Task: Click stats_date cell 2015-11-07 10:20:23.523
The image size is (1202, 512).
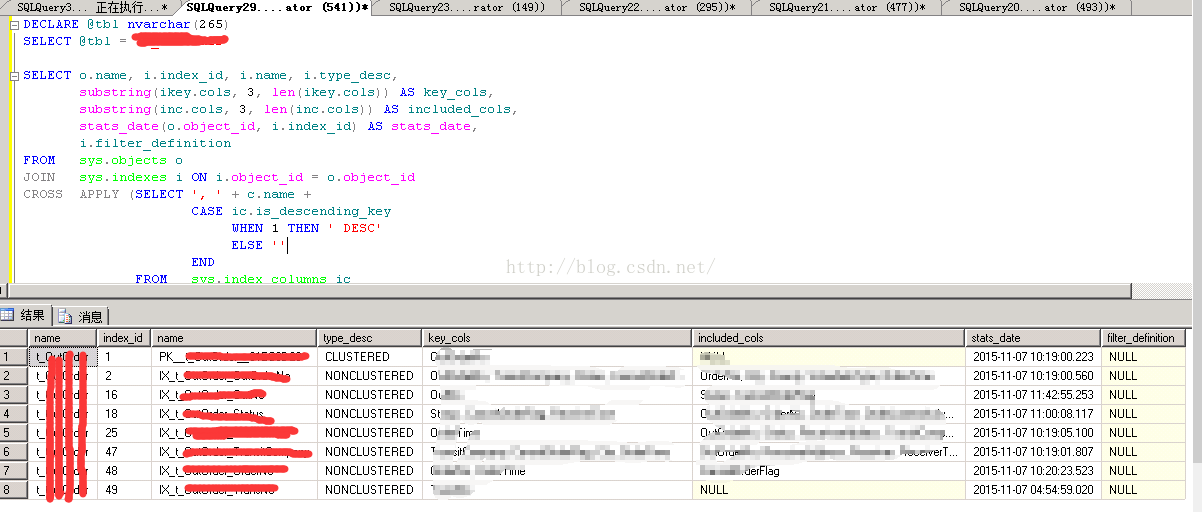Action: coord(1033,470)
